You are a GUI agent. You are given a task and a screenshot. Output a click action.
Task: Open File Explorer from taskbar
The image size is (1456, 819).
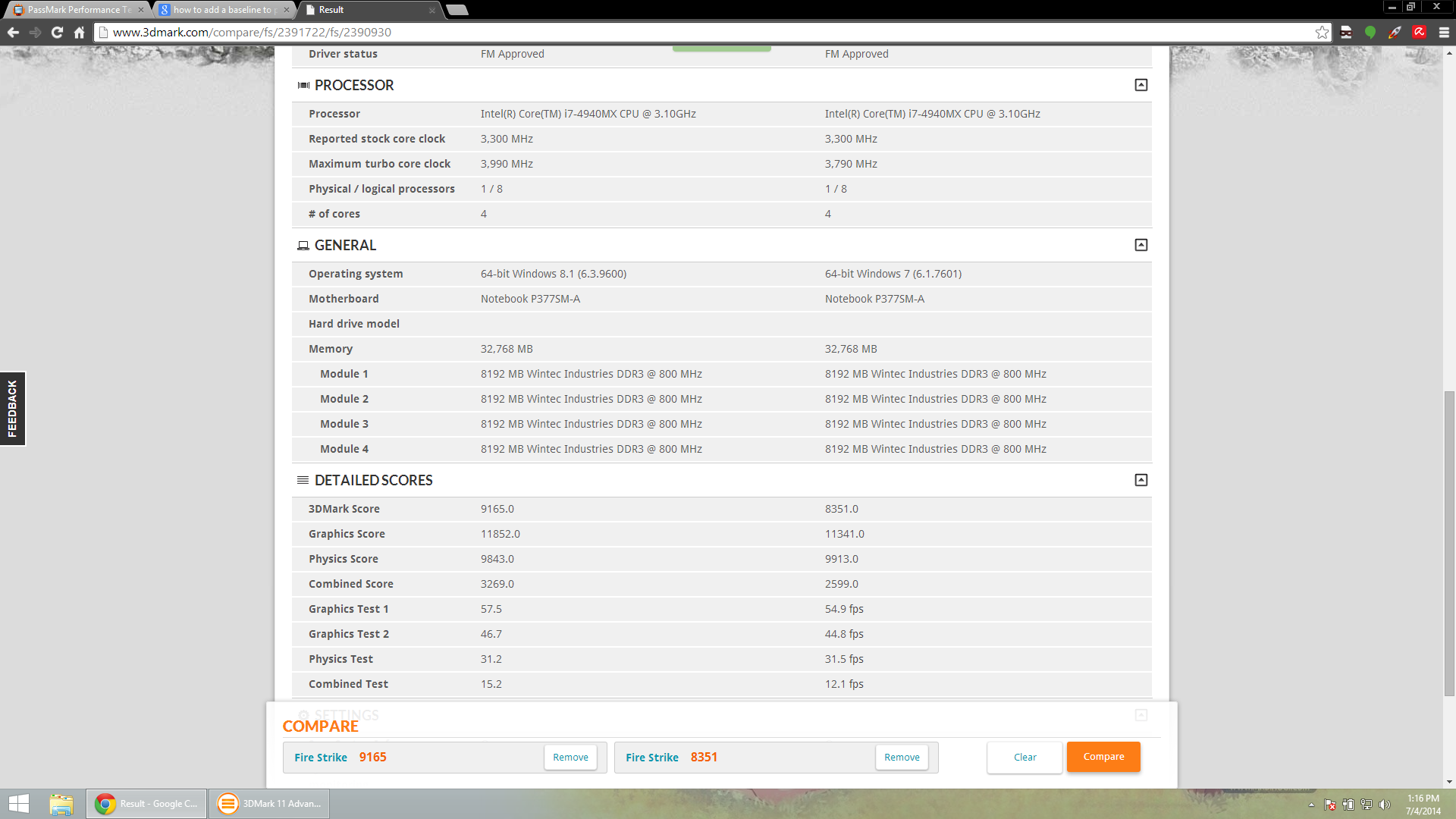click(61, 804)
